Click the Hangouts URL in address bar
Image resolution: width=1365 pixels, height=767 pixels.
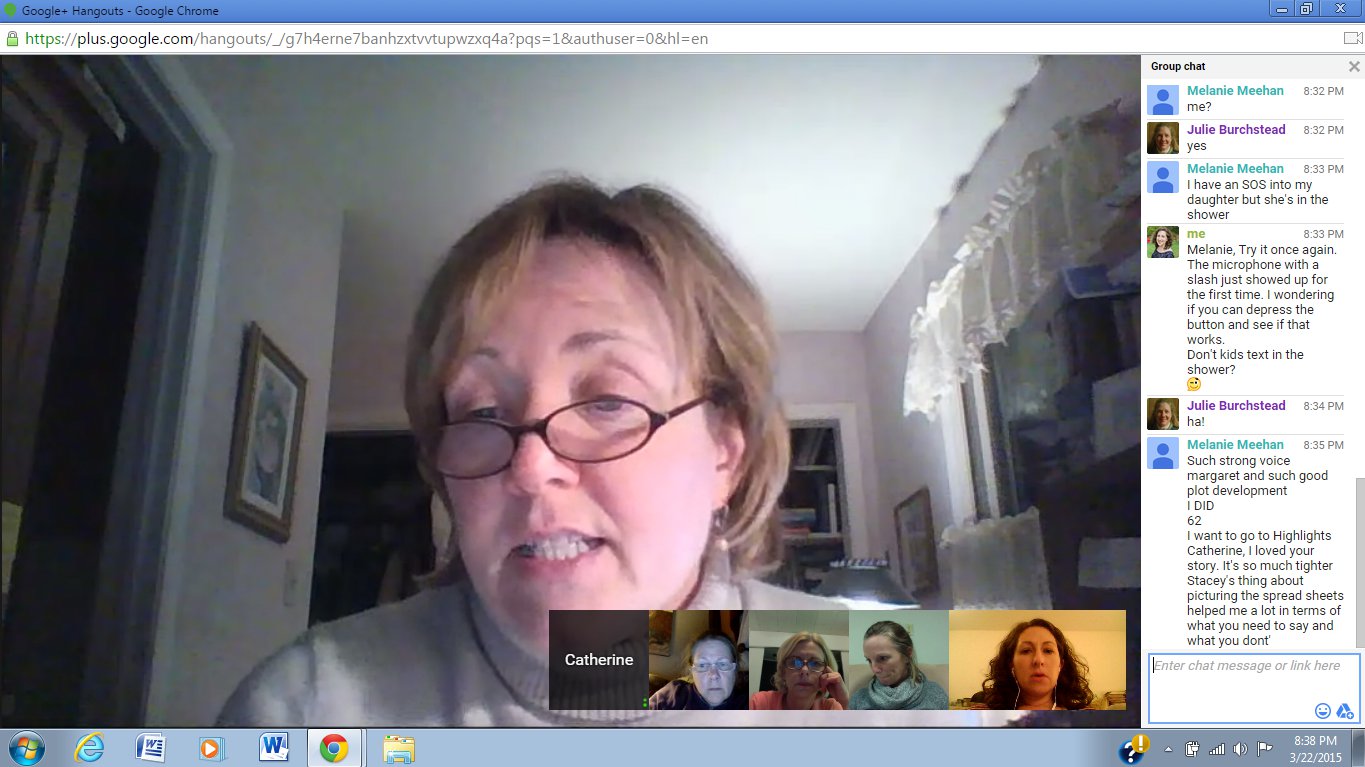pyautogui.click(x=366, y=39)
